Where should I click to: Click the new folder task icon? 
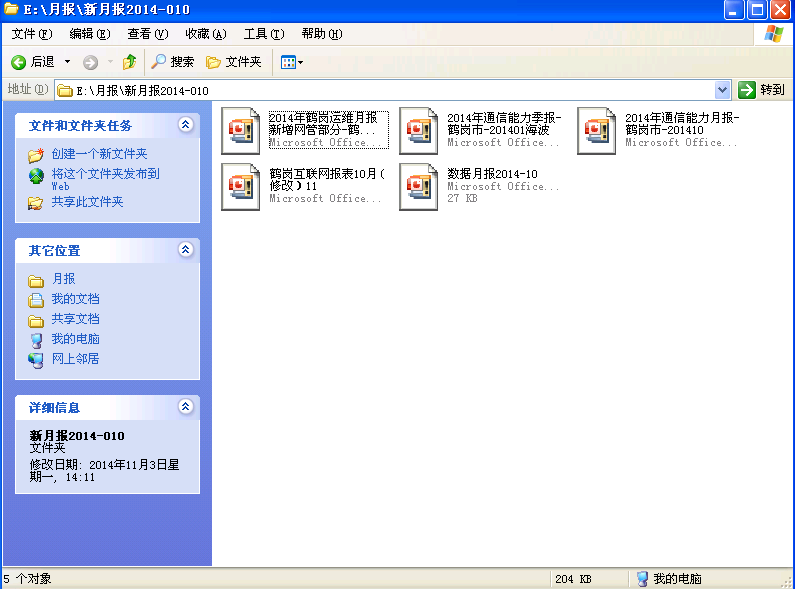click(35, 155)
